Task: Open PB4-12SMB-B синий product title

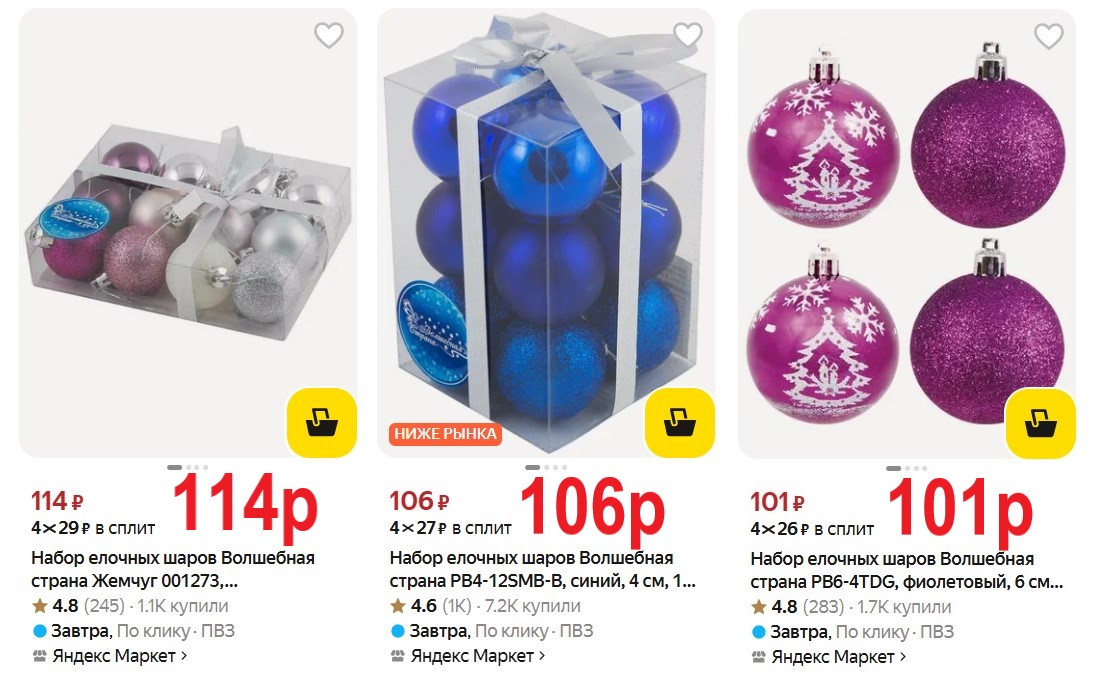Action: [542, 569]
